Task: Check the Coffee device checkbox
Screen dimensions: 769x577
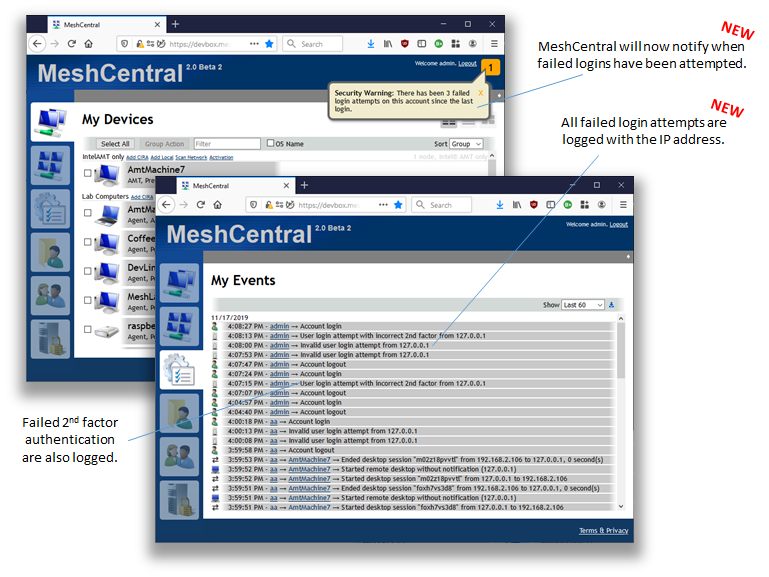Action: pyautogui.click(x=87, y=242)
